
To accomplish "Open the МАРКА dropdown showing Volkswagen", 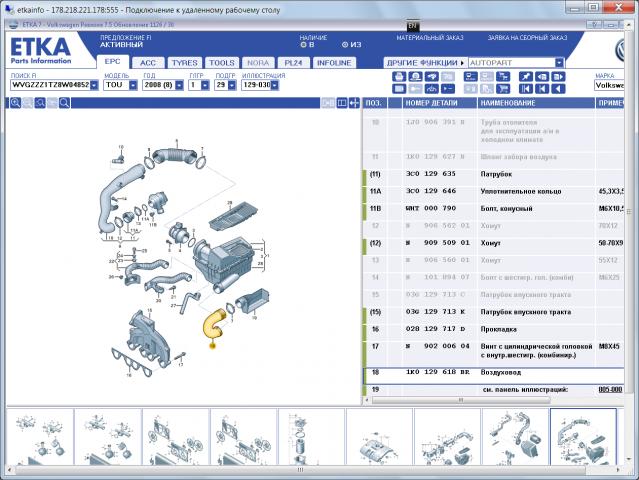I will tap(609, 85).
